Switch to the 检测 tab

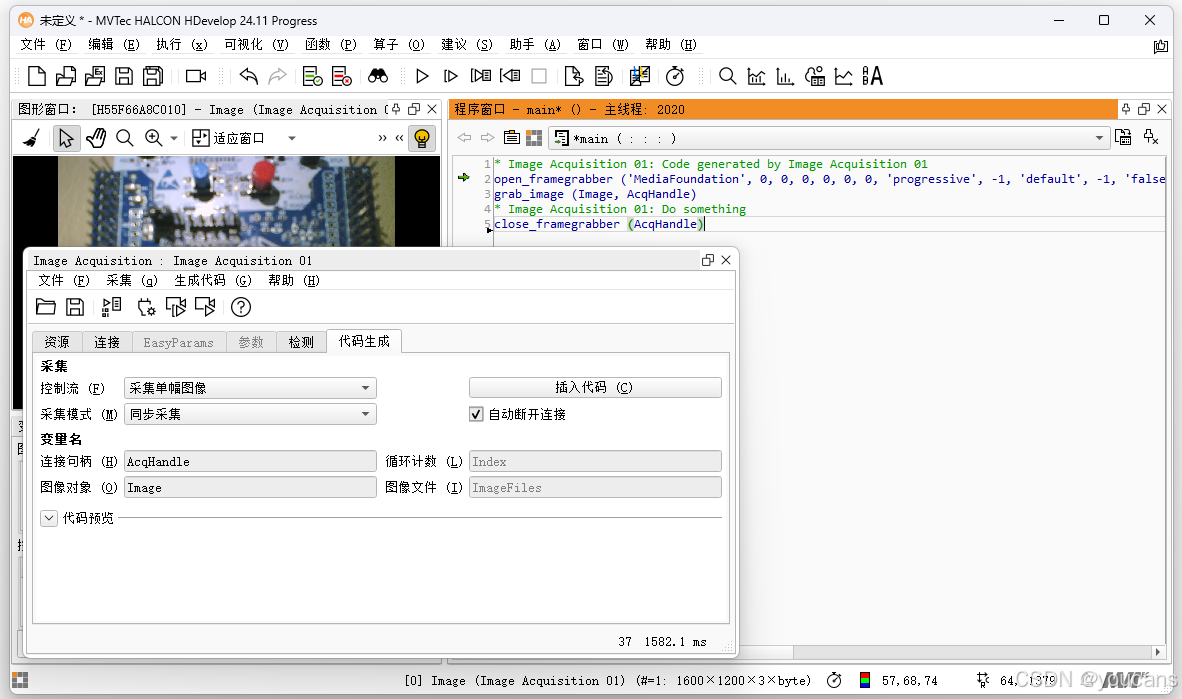click(302, 342)
